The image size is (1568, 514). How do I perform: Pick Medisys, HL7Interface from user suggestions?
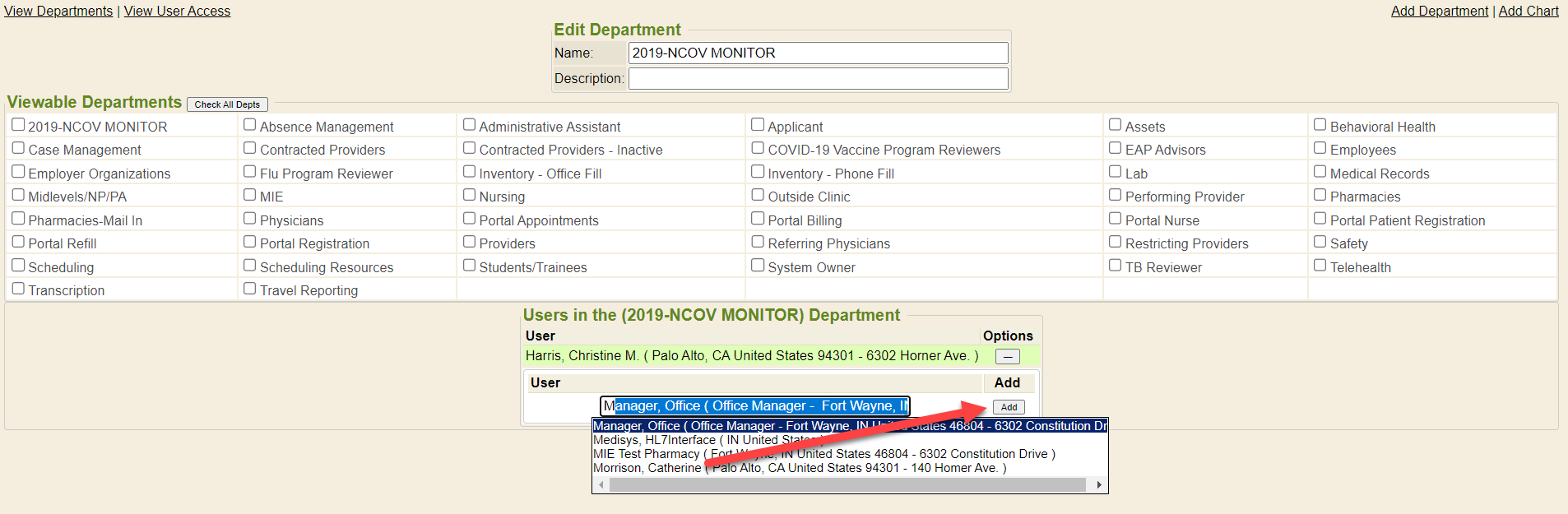[654, 440]
